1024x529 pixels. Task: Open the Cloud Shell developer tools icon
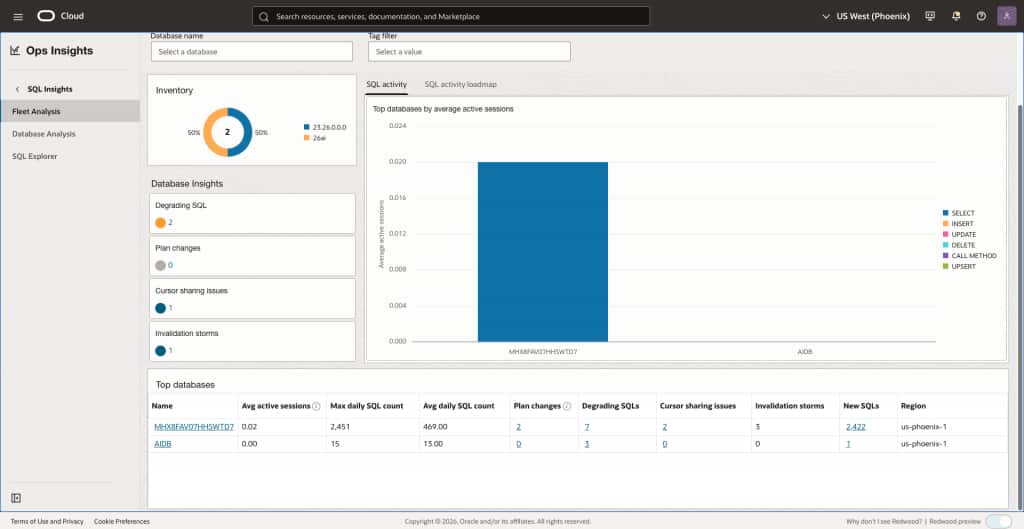pyautogui.click(x=931, y=16)
